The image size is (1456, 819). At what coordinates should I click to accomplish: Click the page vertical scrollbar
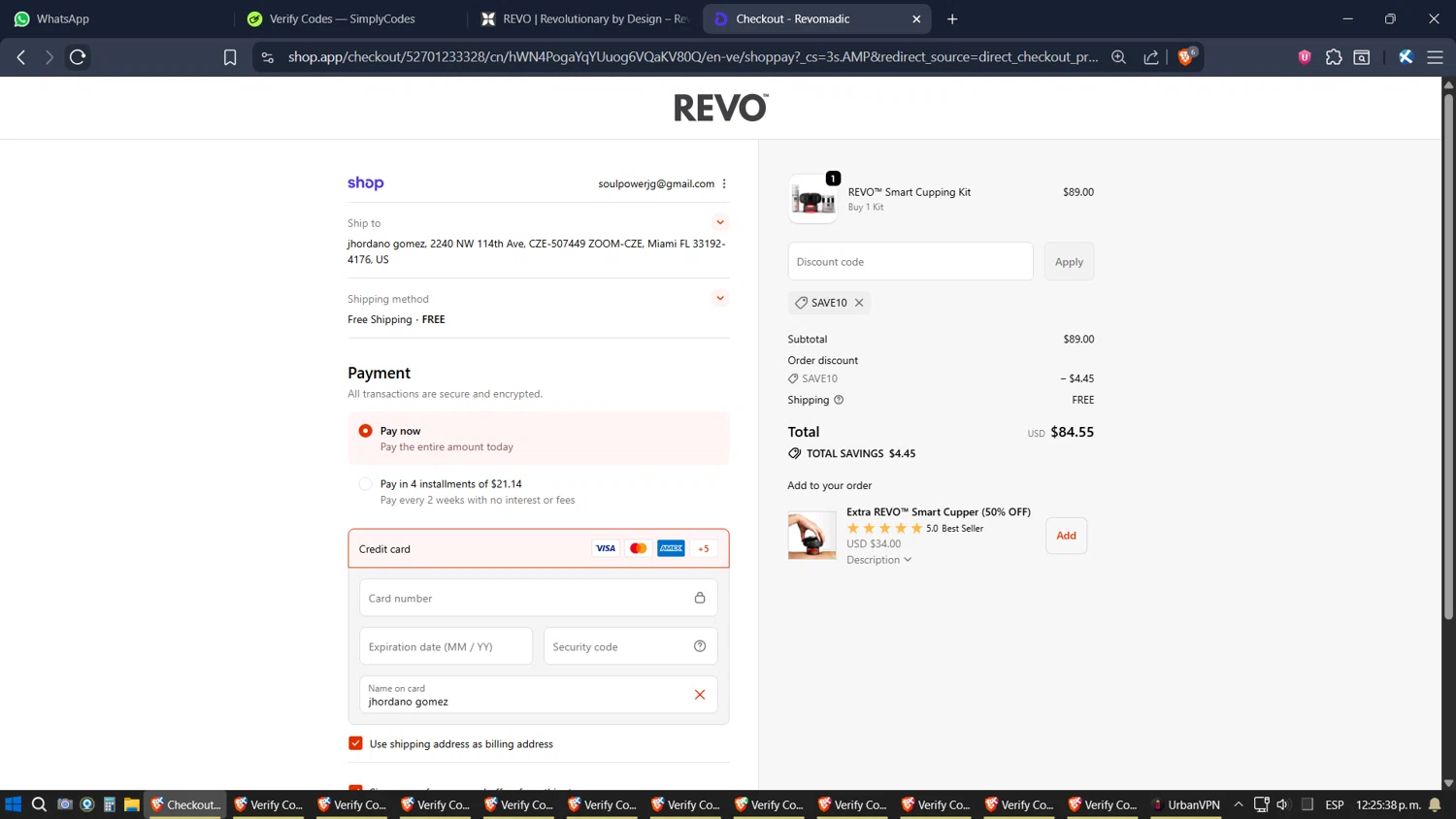pos(1448,357)
